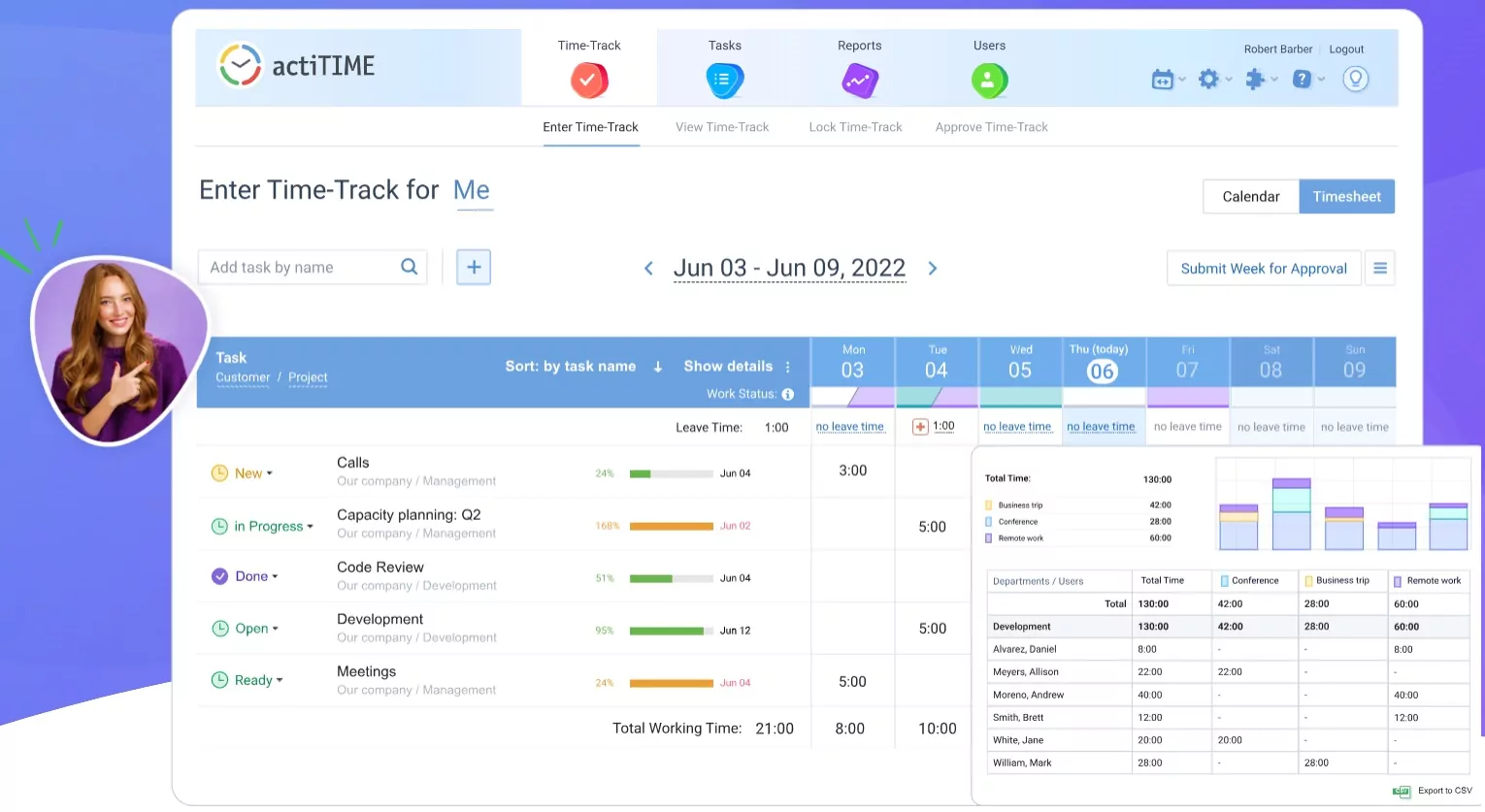
Task: Click the Export to CSV icon
Action: click(1402, 791)
